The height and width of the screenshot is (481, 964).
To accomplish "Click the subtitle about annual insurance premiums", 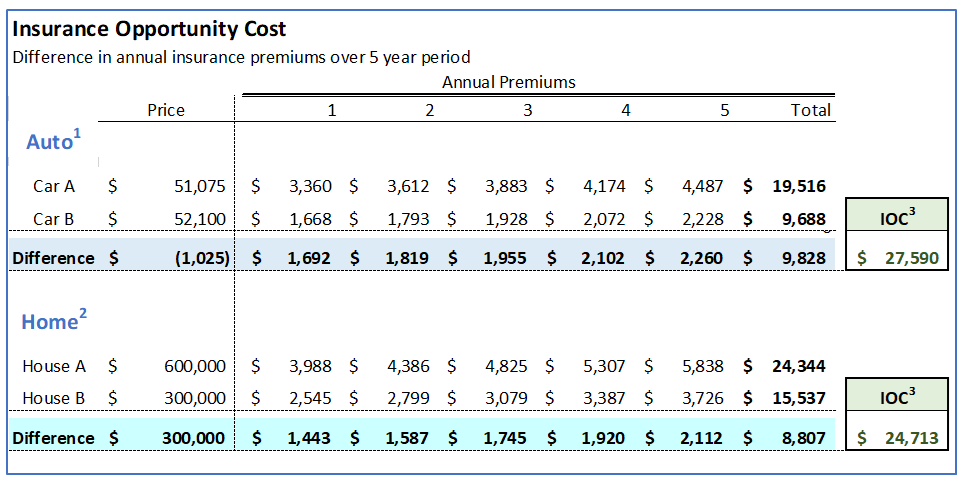I will pos(240,57).
